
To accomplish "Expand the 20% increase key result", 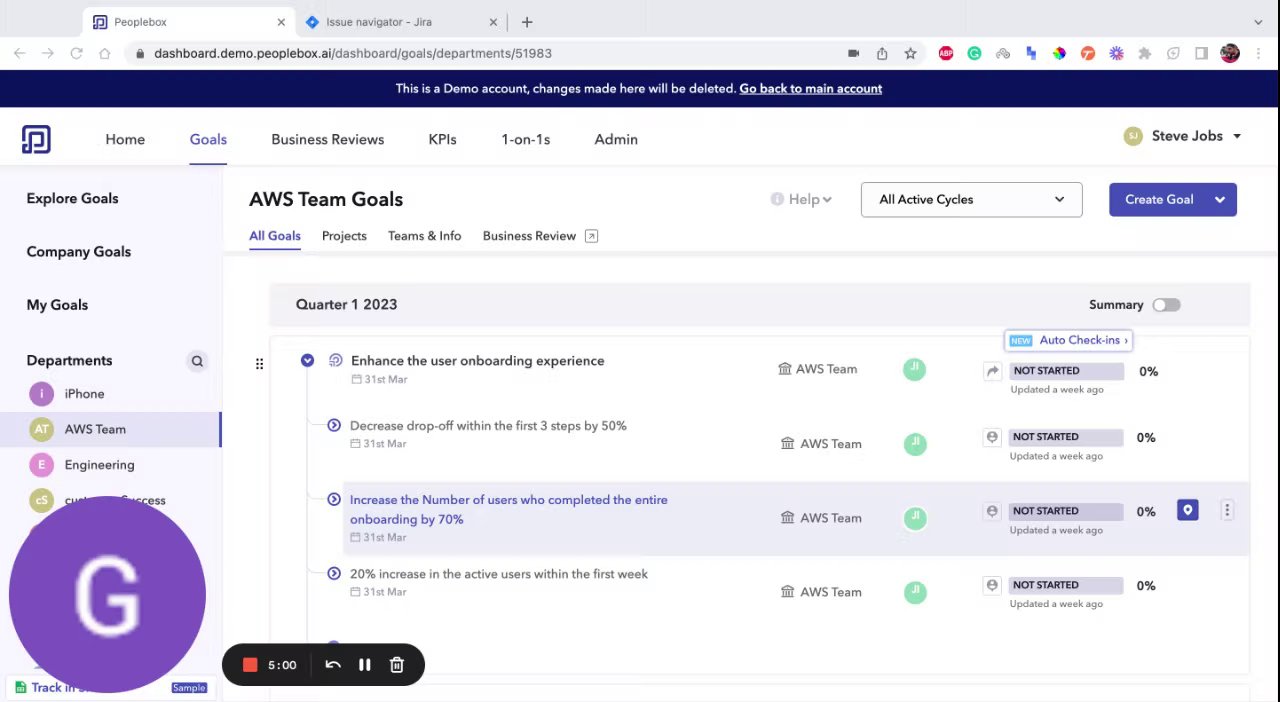I will [x=334, y=573].
